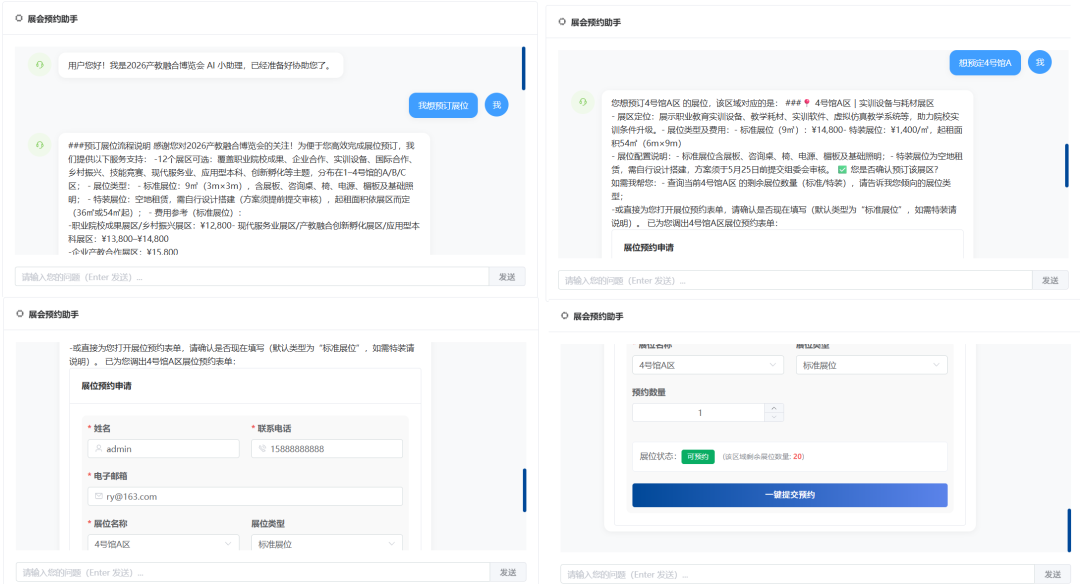Click the person icon in the 姓名 field

[98, 448]
